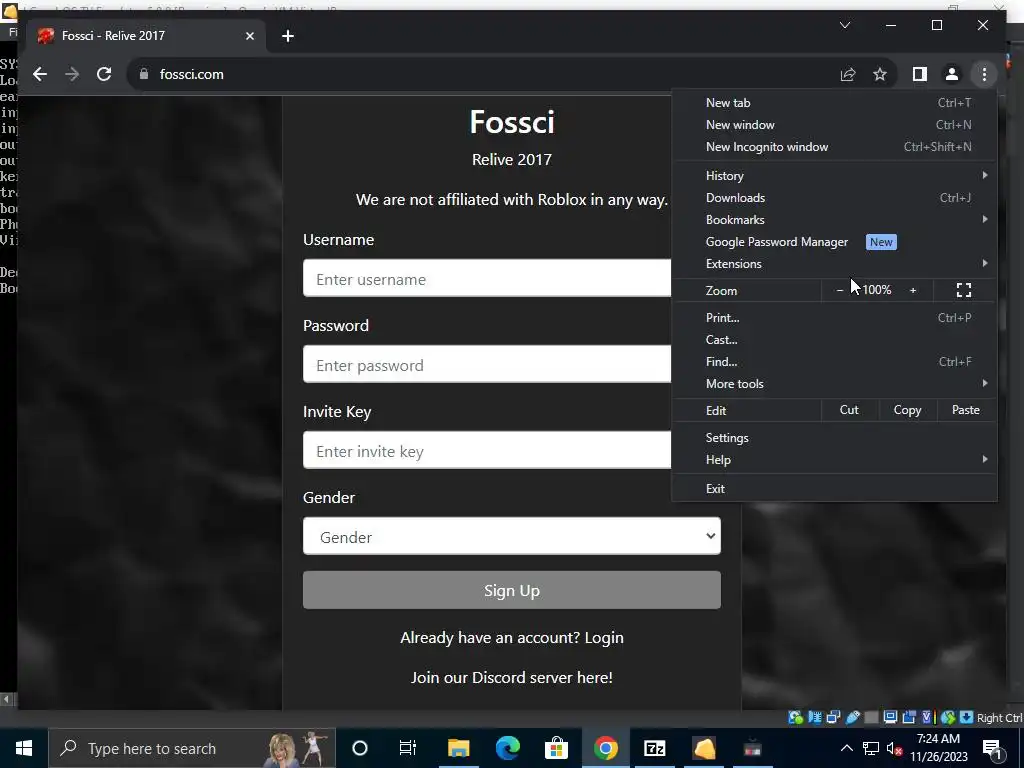The width and height of the screenshot is (1024, 768).
Task: Click the muted volume tray icon
Action: tap(895, 748)
